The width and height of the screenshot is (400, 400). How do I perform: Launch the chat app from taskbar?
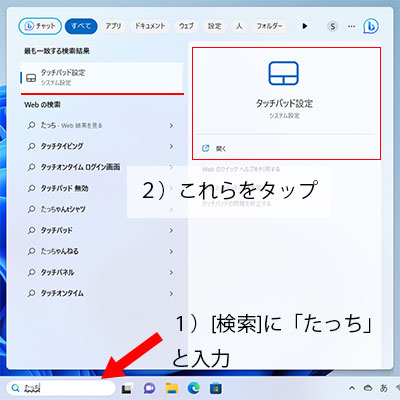(149, 388)
